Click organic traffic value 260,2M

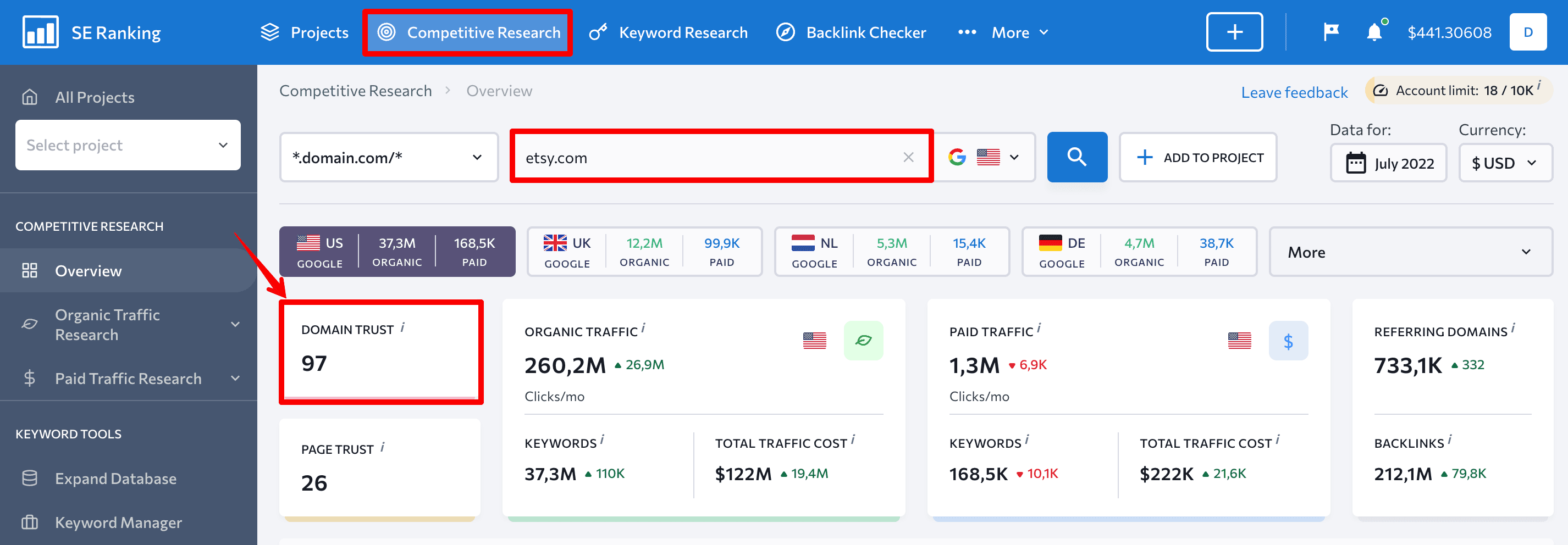[565, 365]
